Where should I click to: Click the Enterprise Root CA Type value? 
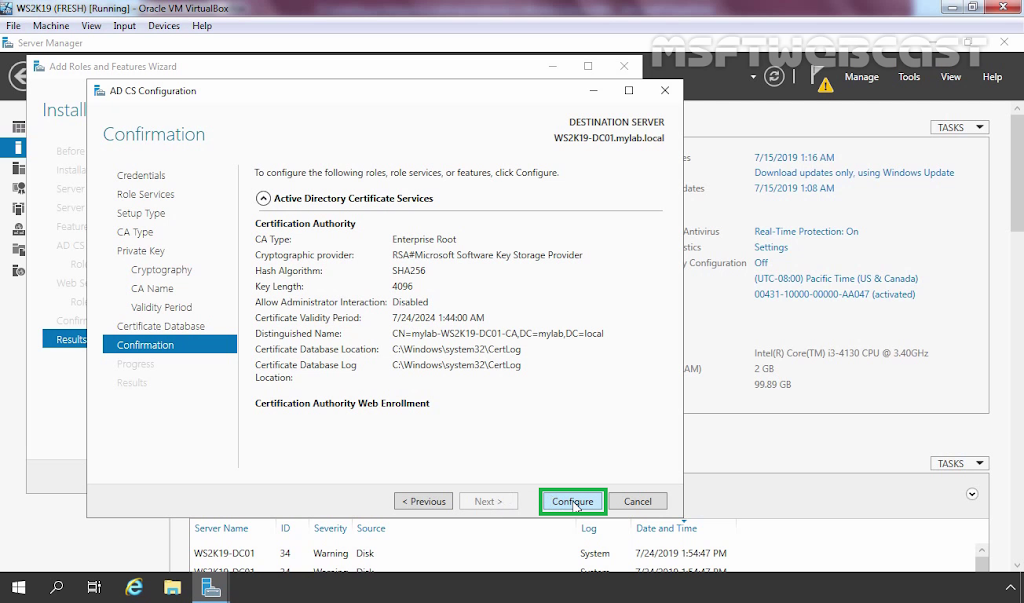pyautogui.click(x=424, y=239)
